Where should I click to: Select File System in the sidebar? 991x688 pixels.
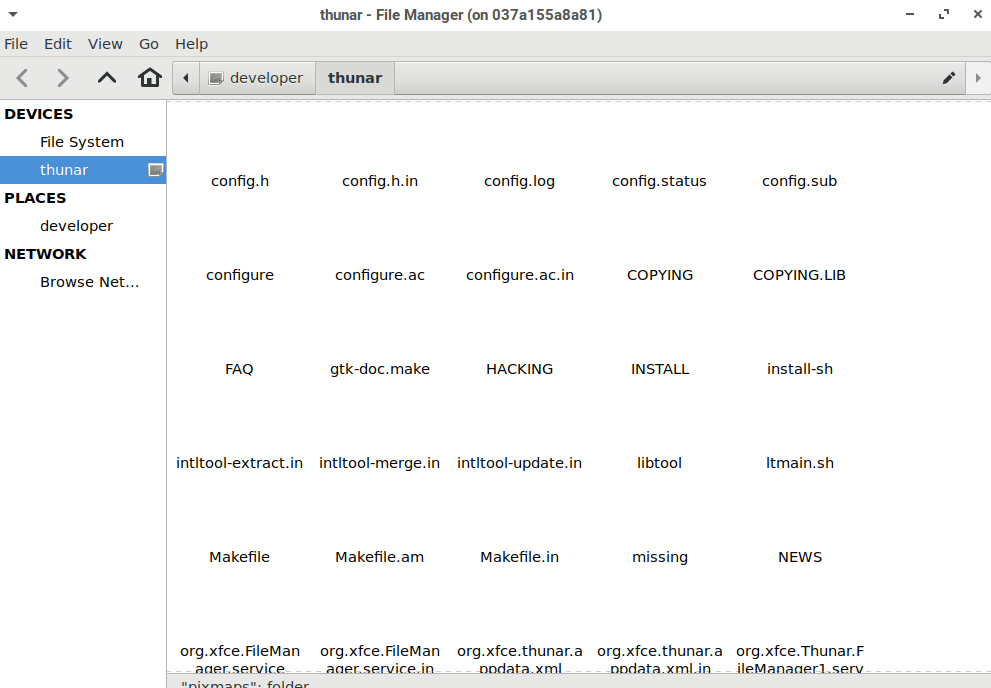[82, 142]
